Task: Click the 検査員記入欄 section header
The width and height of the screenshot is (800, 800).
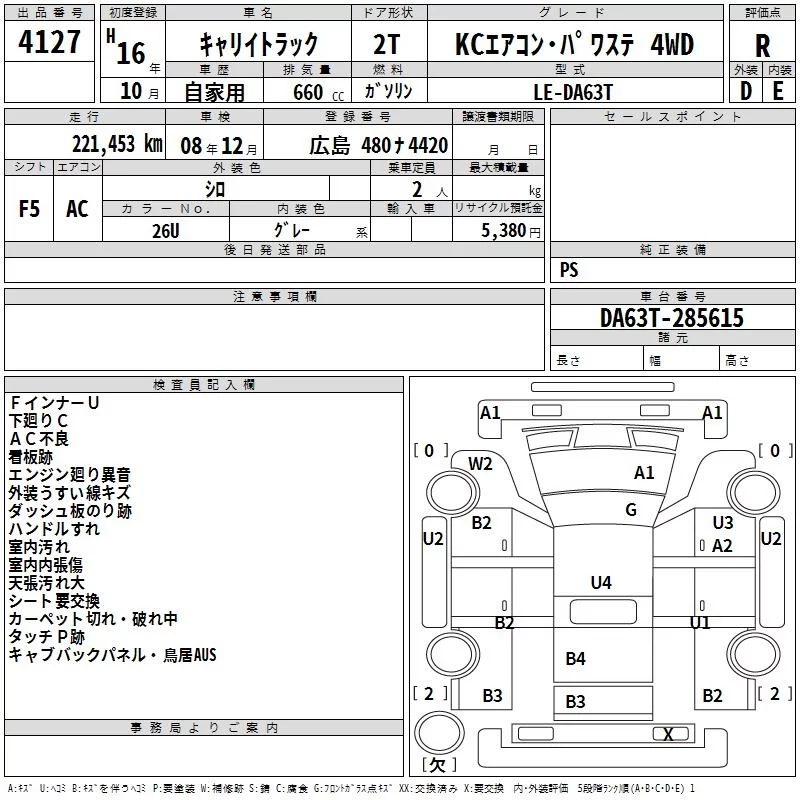Action: pyautogui.click(x=204, y=385)
